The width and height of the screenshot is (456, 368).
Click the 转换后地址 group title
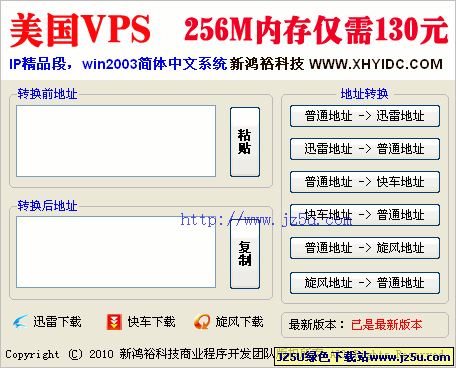coord(47,206)
